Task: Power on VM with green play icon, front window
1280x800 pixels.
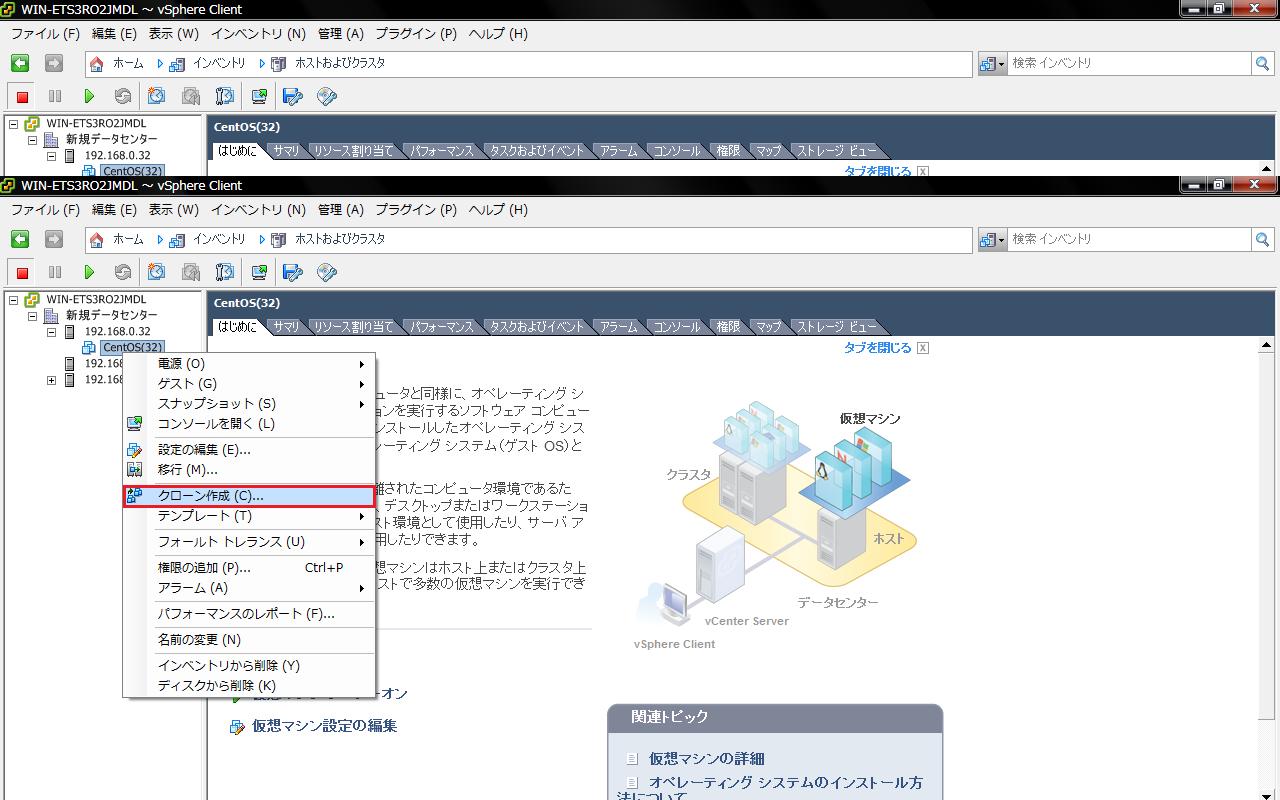Action: (x=89, y=272)
